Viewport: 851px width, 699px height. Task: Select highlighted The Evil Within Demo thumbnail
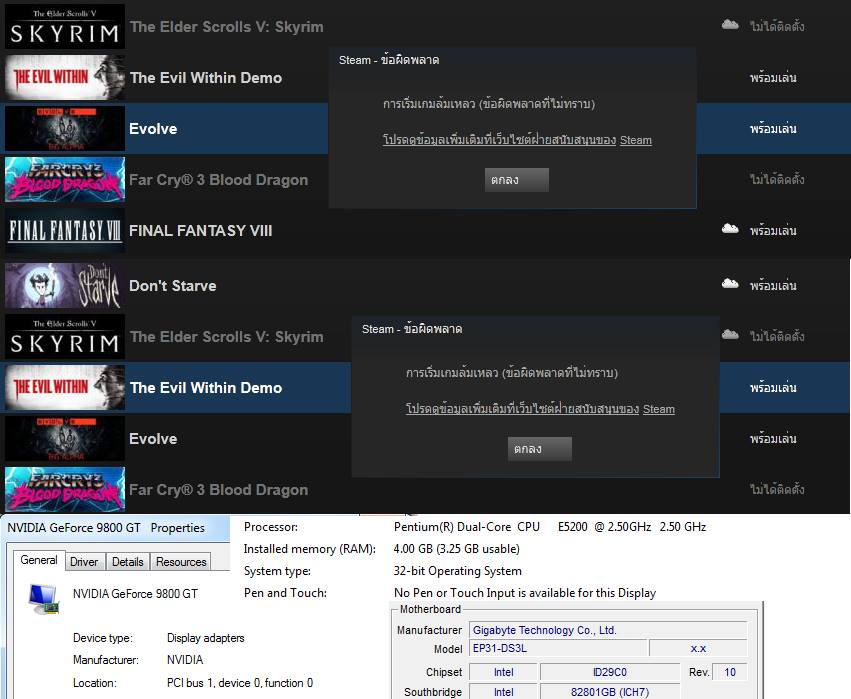(x=65, y=387)
